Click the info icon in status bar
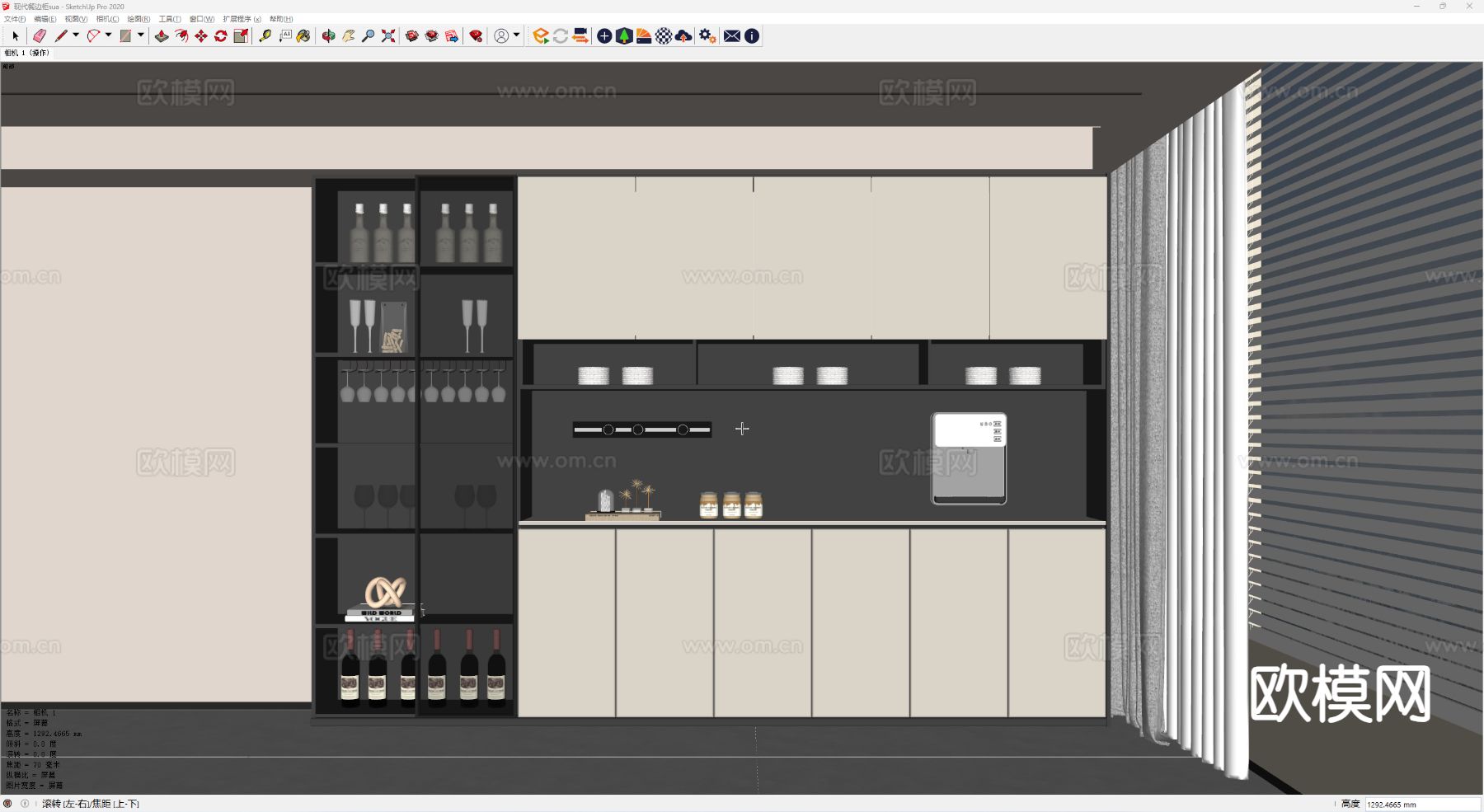 pos(25,803)
